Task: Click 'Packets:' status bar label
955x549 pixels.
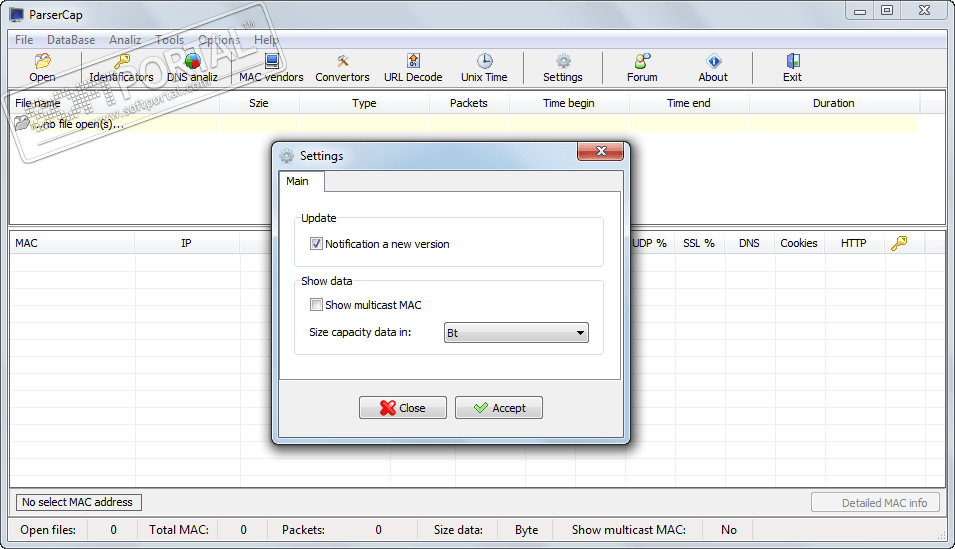Action: [303, 530]
